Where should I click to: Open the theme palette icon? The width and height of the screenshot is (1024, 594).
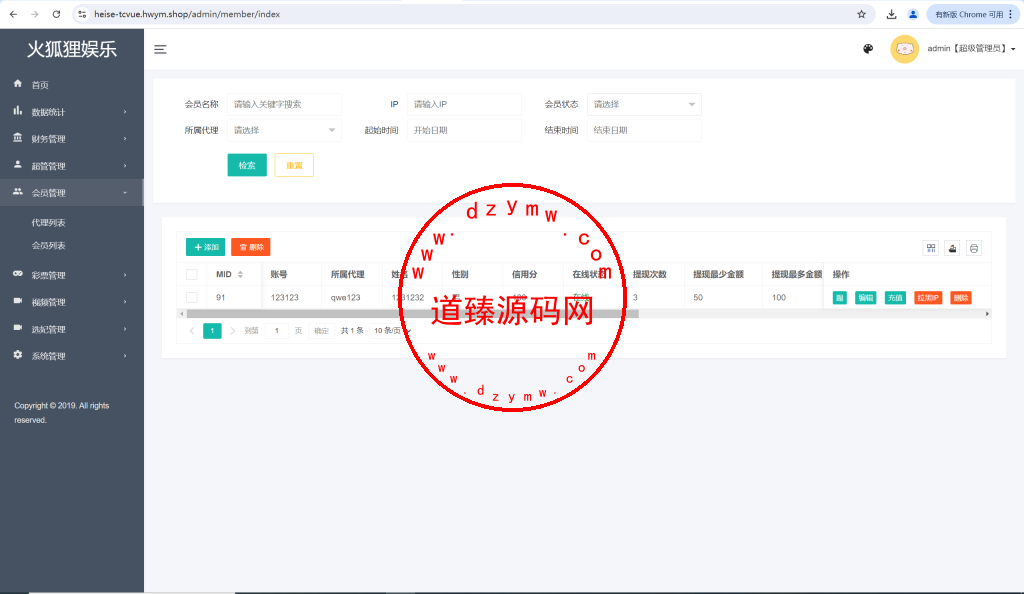click(x=868, y=49)
